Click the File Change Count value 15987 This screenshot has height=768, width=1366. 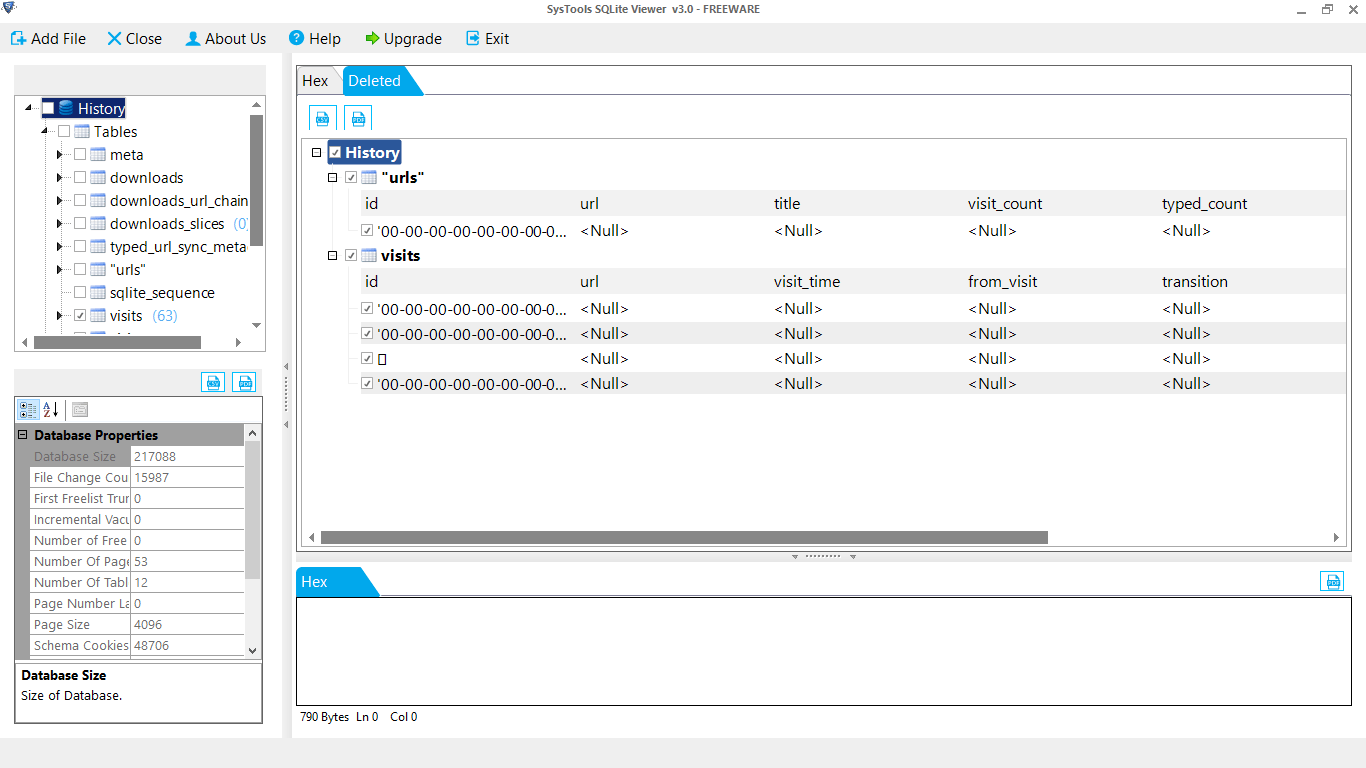(187, 477)
